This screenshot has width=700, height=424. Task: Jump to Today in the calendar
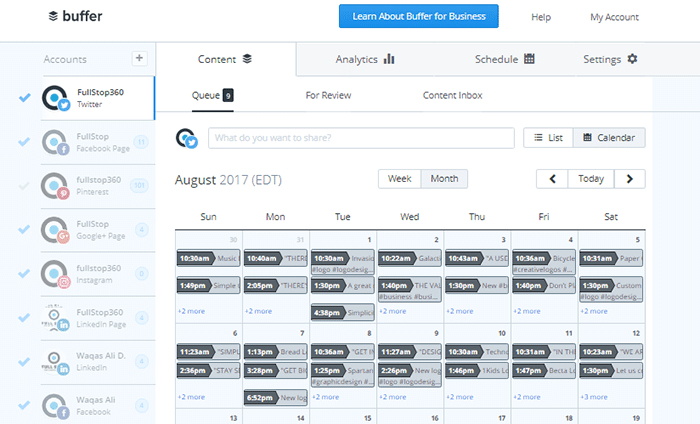click(591, 179)
